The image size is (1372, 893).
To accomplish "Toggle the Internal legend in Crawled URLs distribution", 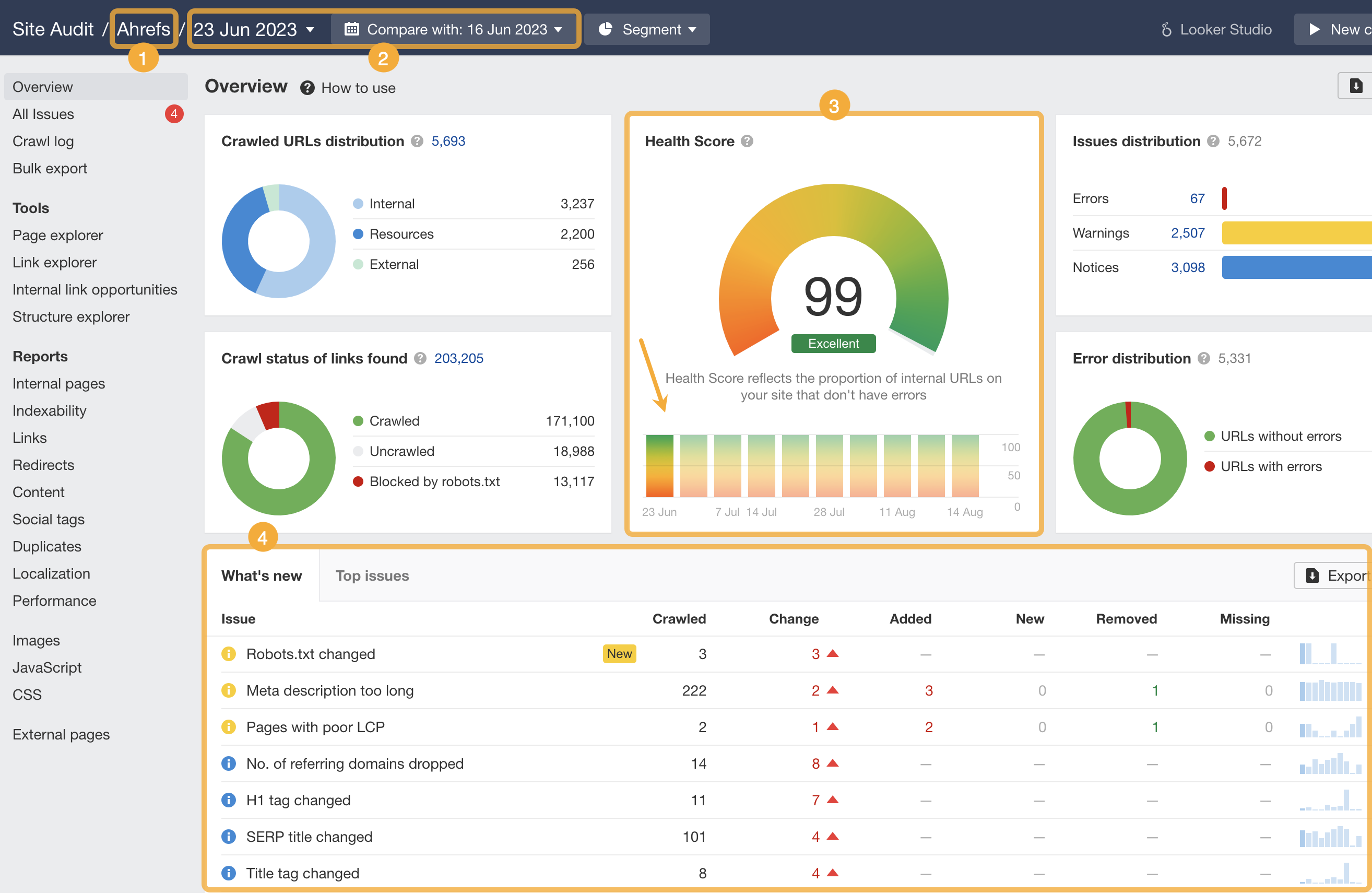I will (x=392, y=203).
